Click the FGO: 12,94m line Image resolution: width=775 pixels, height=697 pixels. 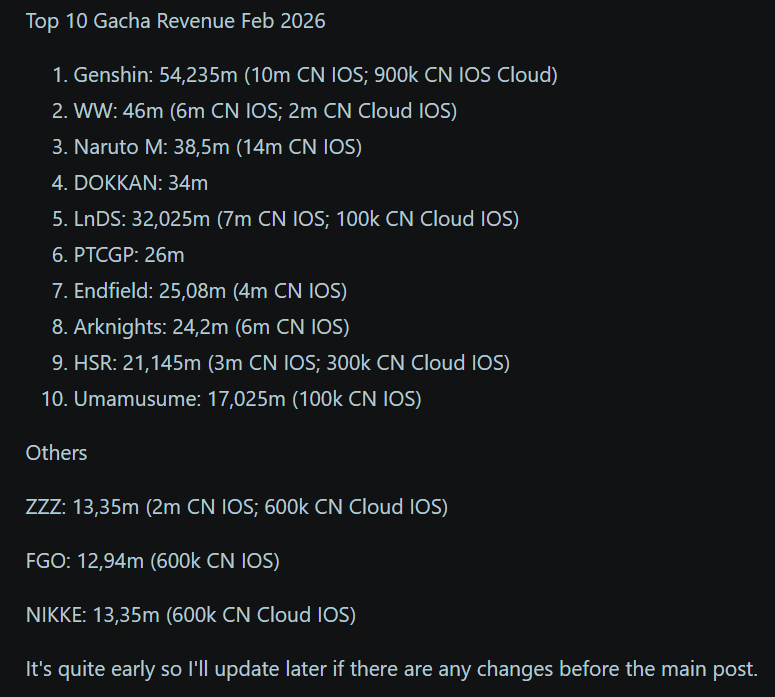[x=153, y=562]
